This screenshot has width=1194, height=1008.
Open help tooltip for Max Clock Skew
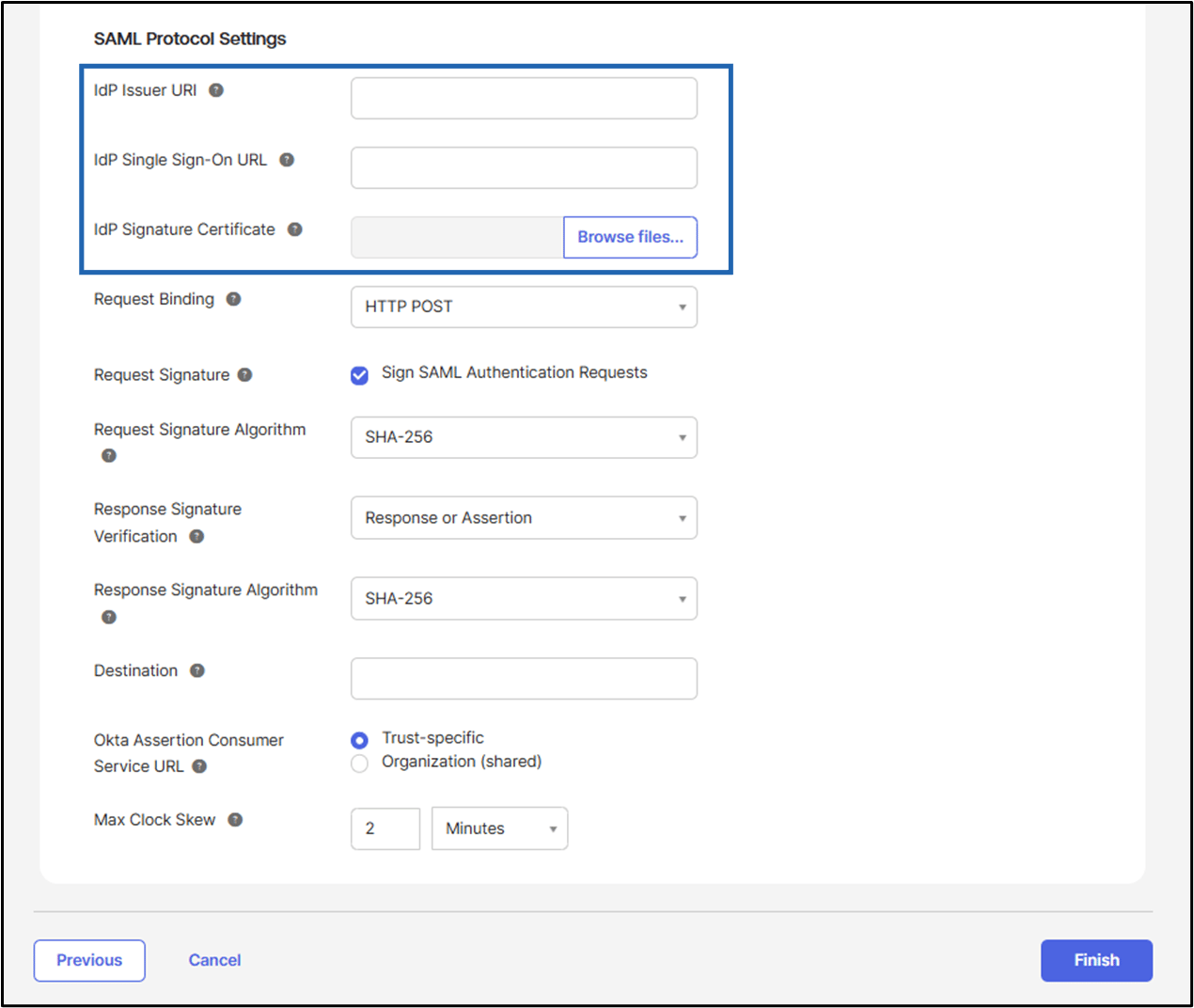click(x=235, y=820)
